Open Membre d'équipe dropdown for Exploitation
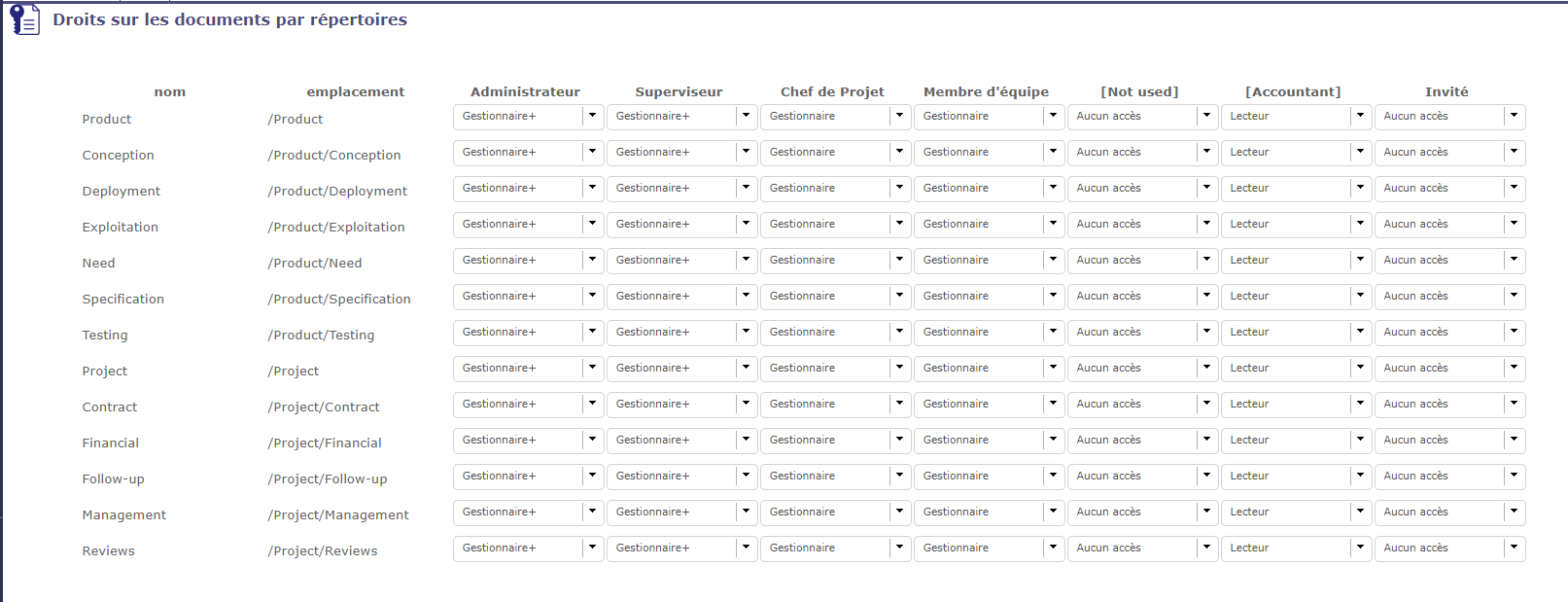The width and height of the screenshot is (1568, 602). tap(989, 225)
